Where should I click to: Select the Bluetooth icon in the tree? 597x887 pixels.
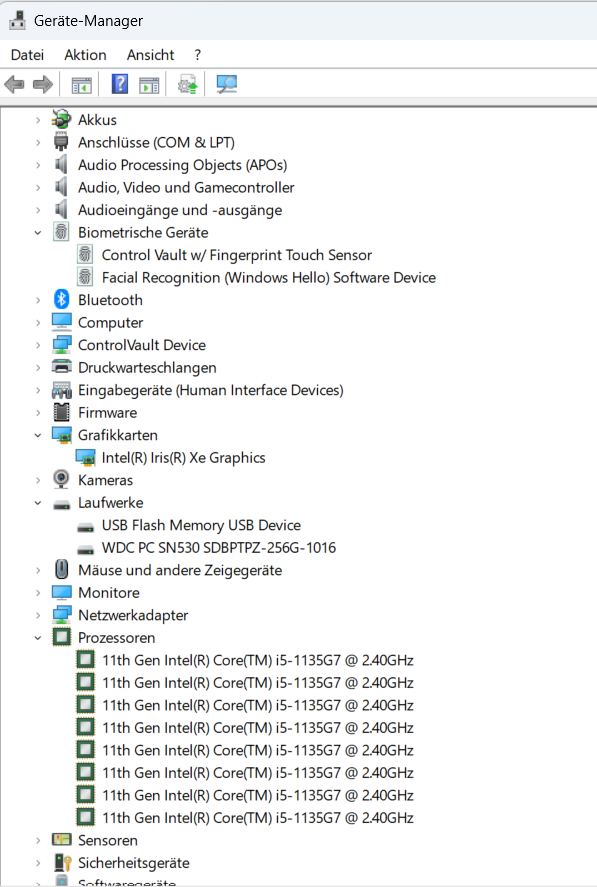point(61,299)
